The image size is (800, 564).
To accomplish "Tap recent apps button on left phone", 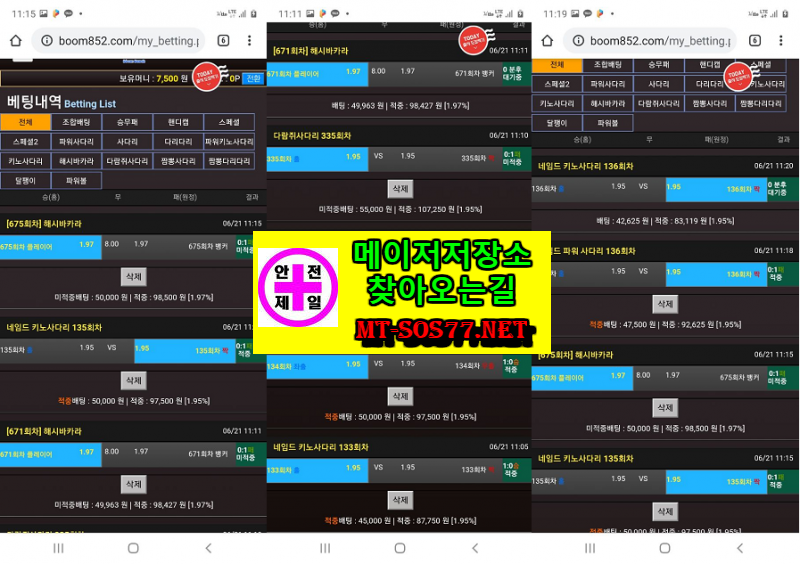I will tap(58, 548).
